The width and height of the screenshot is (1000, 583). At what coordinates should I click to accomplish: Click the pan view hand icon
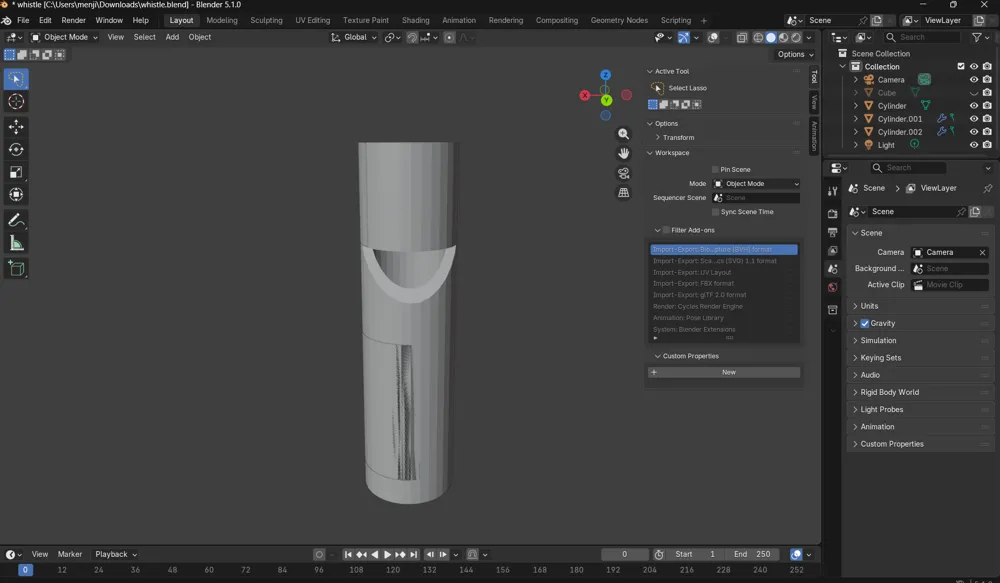[x=623, y=153]
